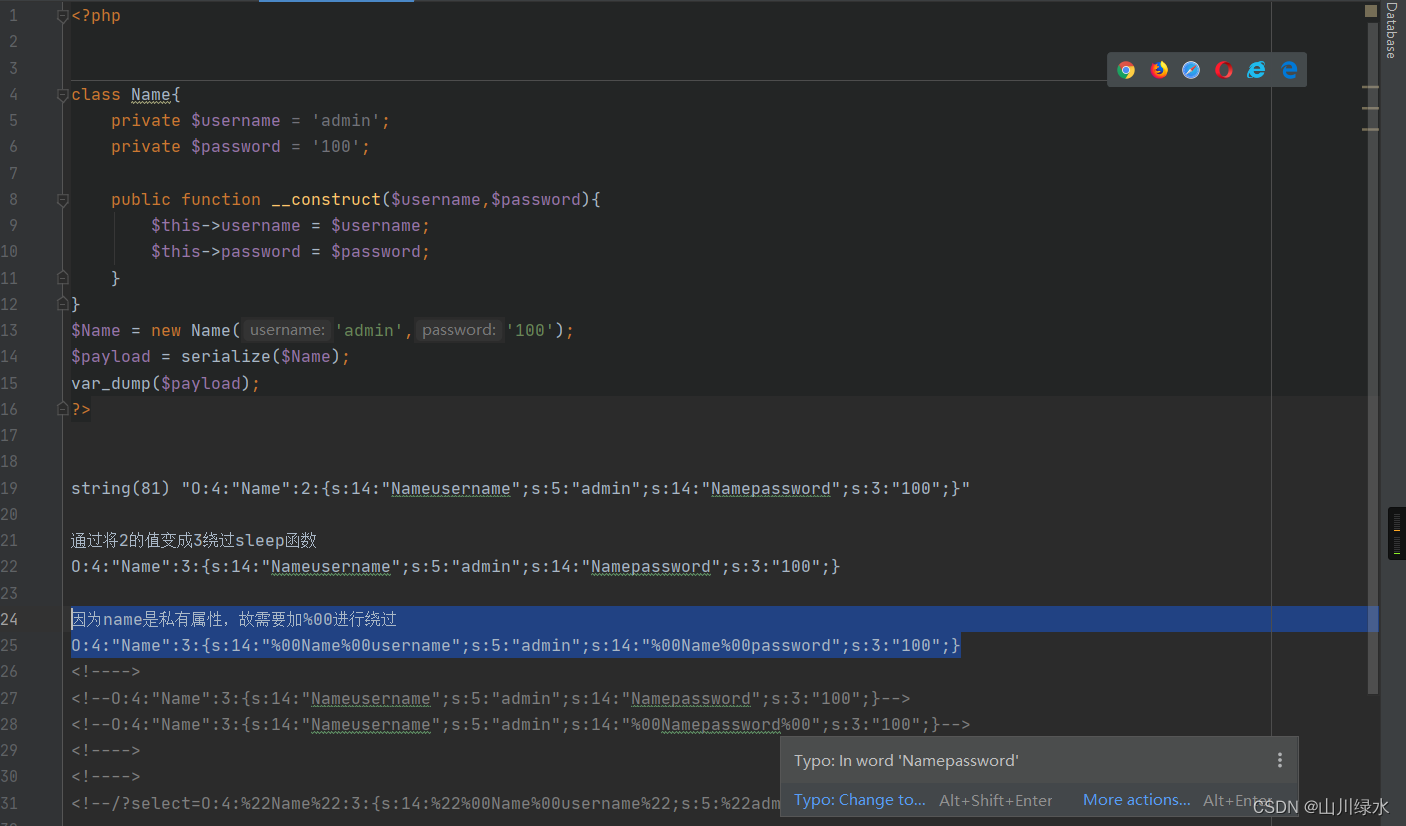Click line number 13 in gutter
Image resolution: width=1406 pixels, height=826 pixels.
pyautogui.click(x=10, y=330)
